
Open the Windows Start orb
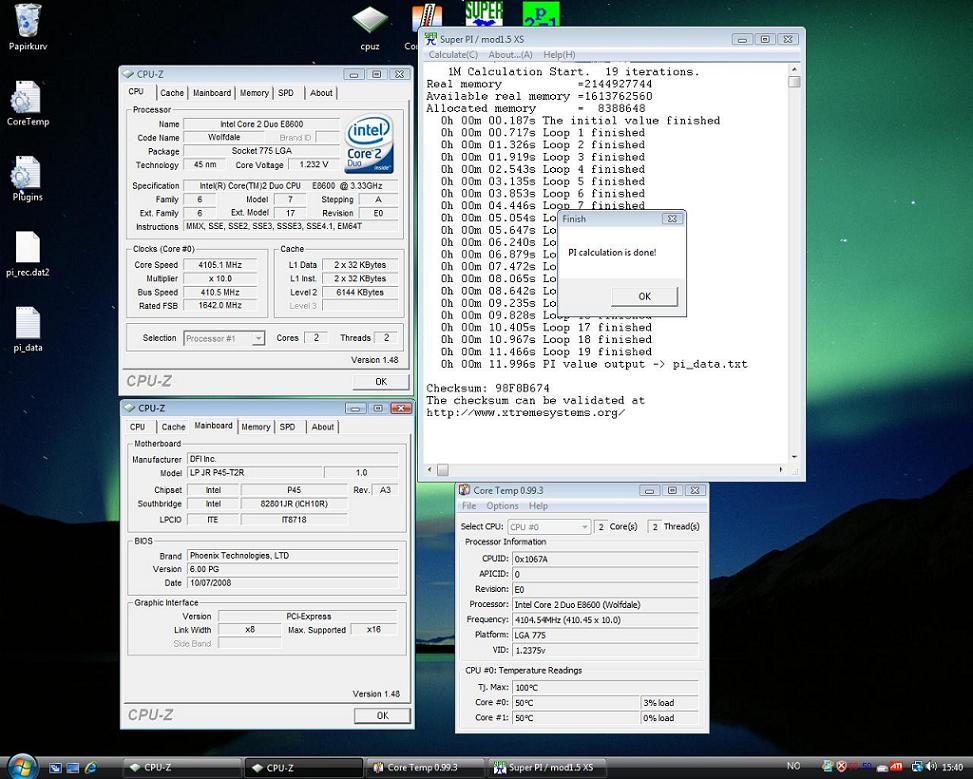click(x=22, y=767)
